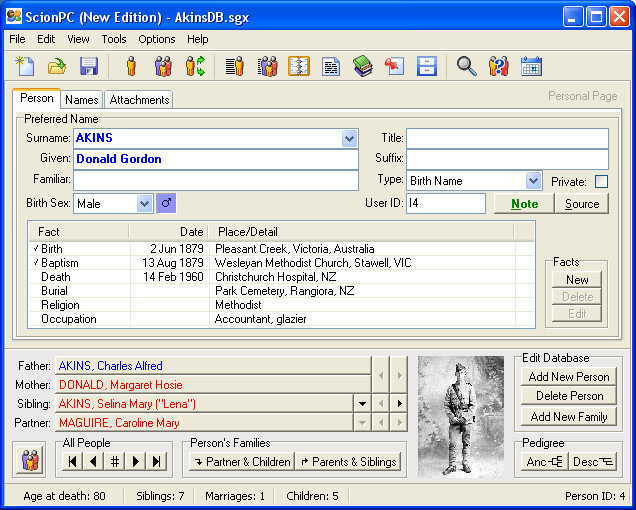This screenshot has width=636, height=510.
Task: Open the Desc pedigree chart
Action: [x=593, y=462]
